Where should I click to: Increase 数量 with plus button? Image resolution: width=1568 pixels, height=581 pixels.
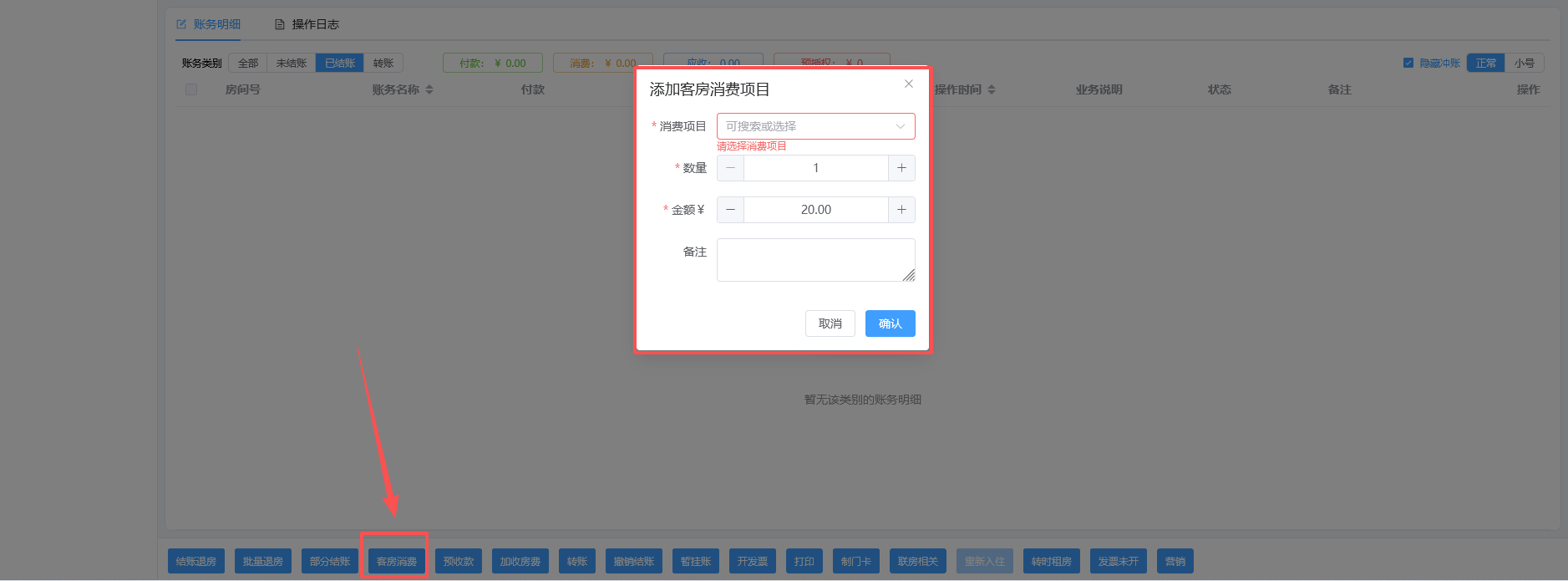[x=901, y=168]
